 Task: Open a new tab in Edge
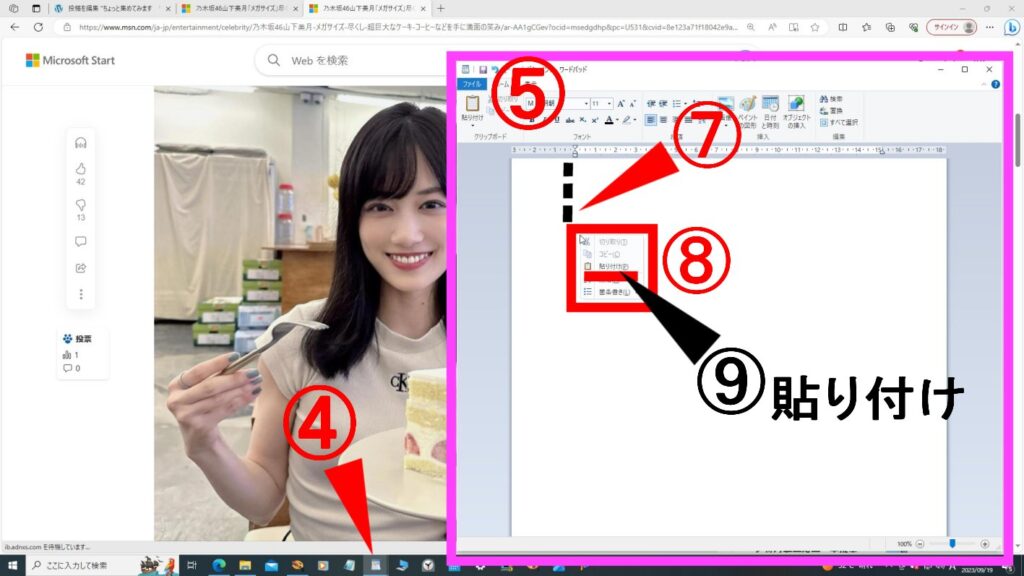click(441, 8)
